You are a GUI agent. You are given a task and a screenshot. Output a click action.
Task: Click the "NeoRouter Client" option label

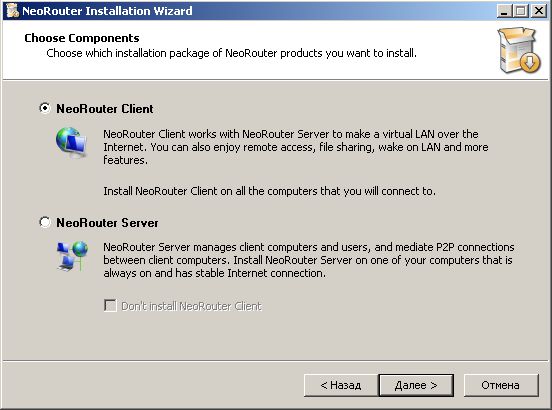[105, 109]
